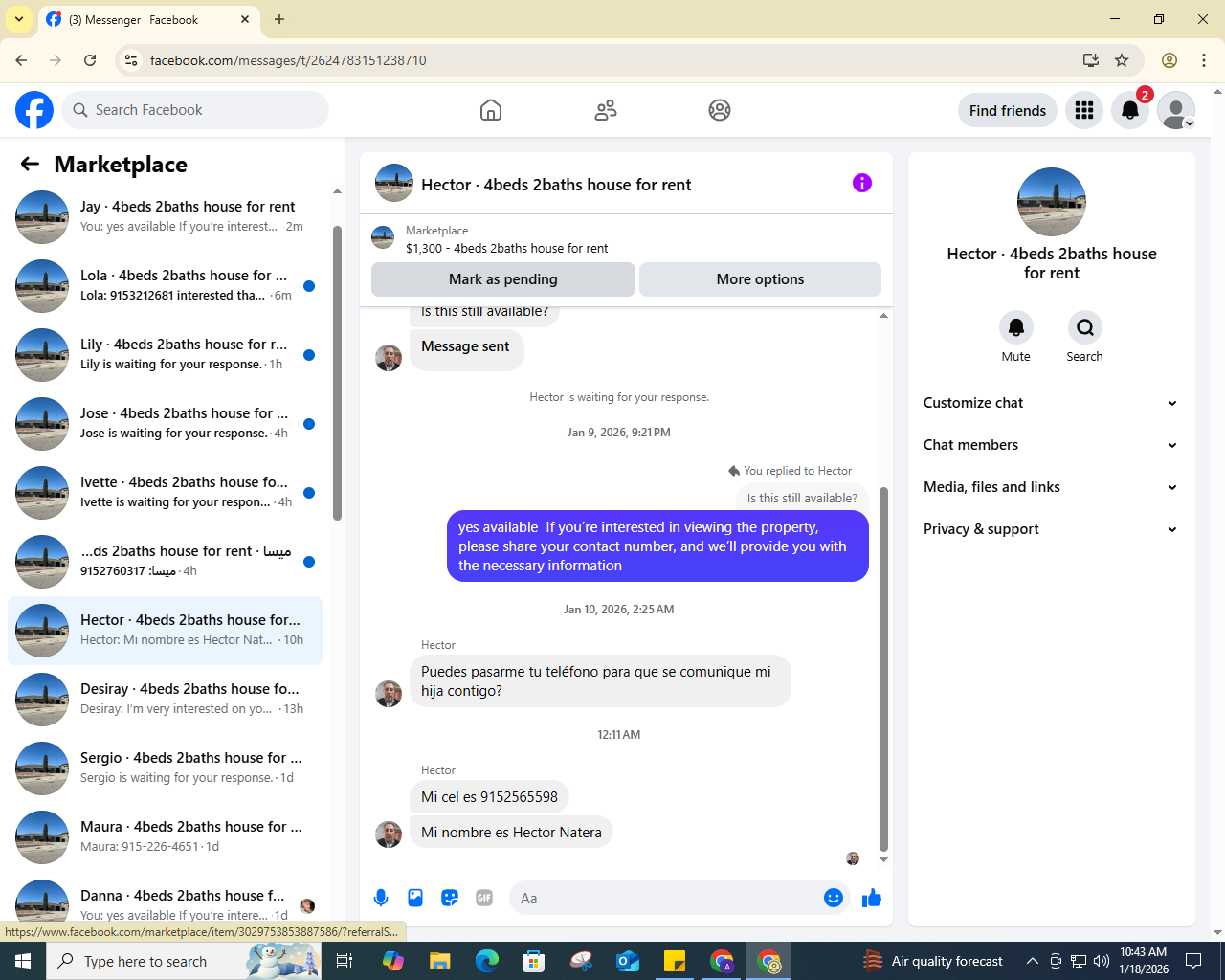Open Outlook from taskbar

coord(627,961)
